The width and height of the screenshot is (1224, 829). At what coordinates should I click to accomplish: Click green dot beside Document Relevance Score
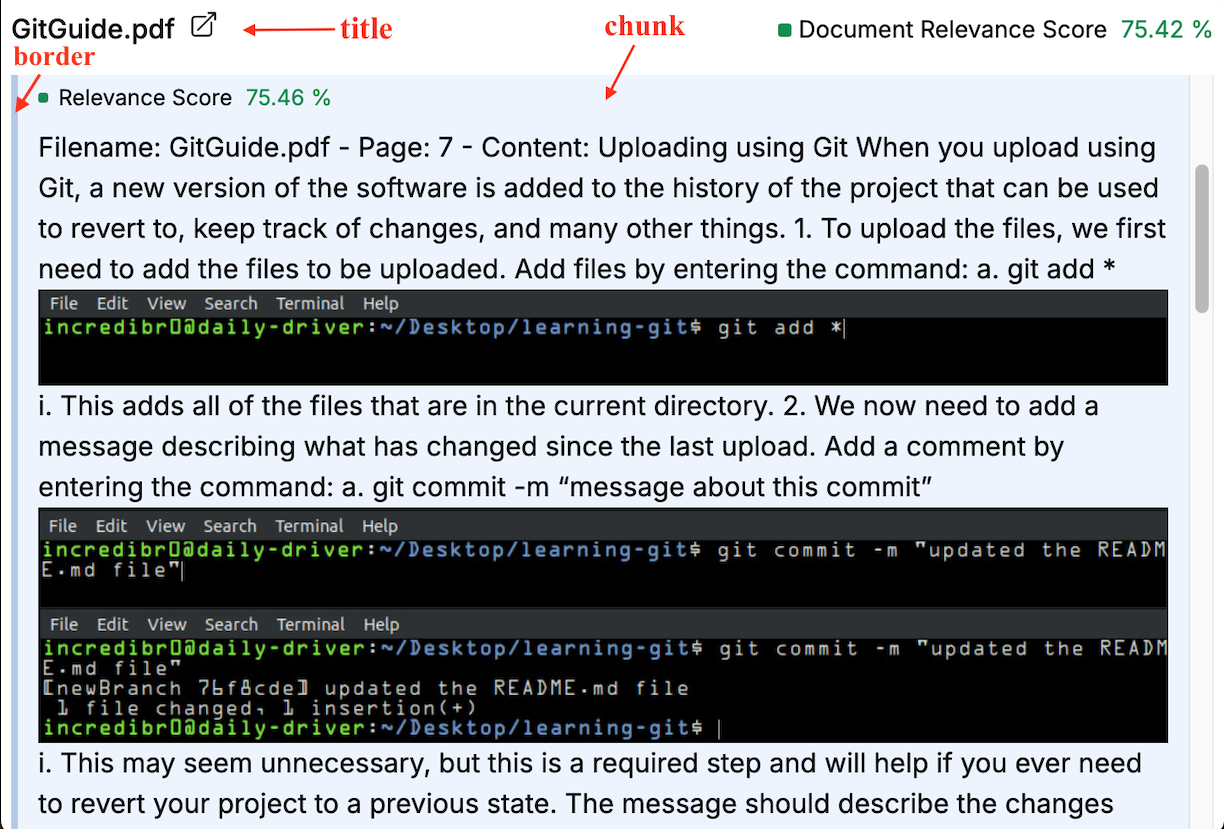pos(785,30)
